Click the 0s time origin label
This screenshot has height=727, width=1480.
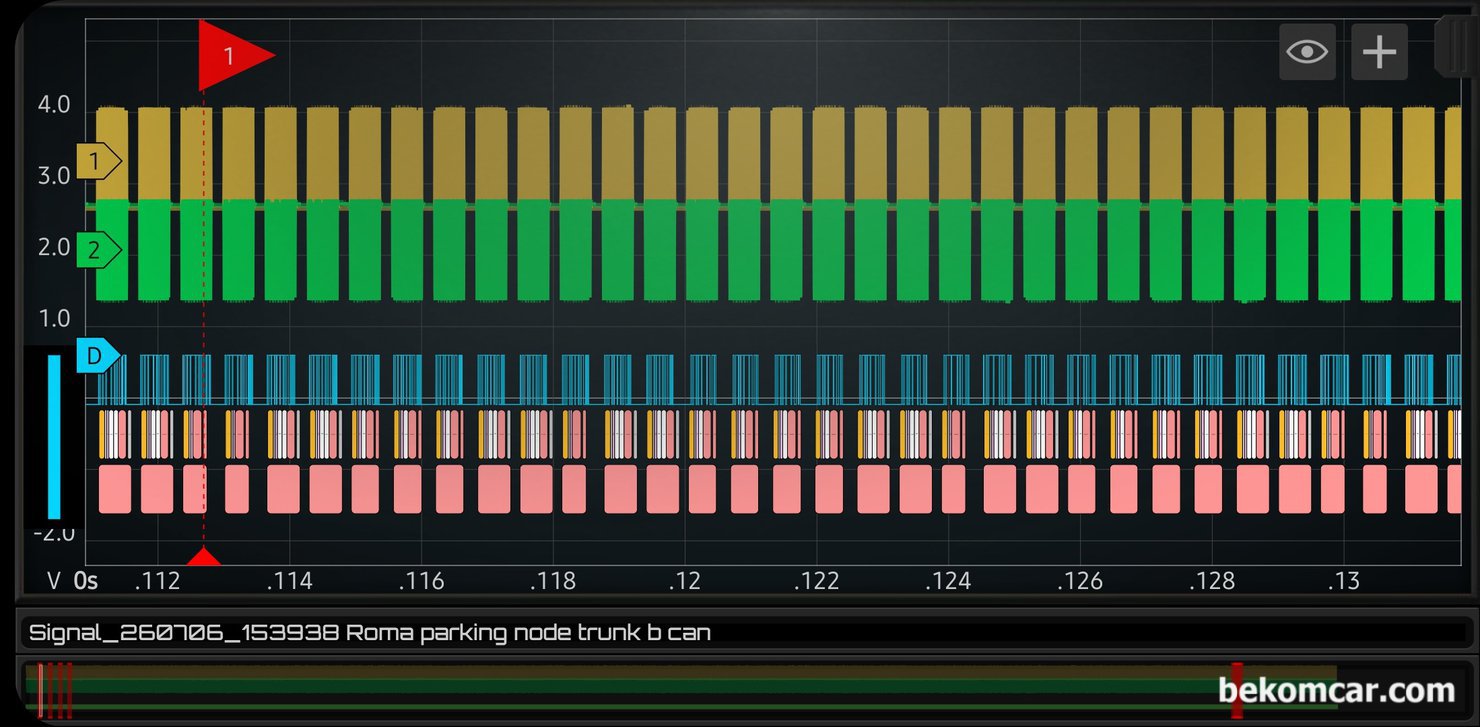87,581
